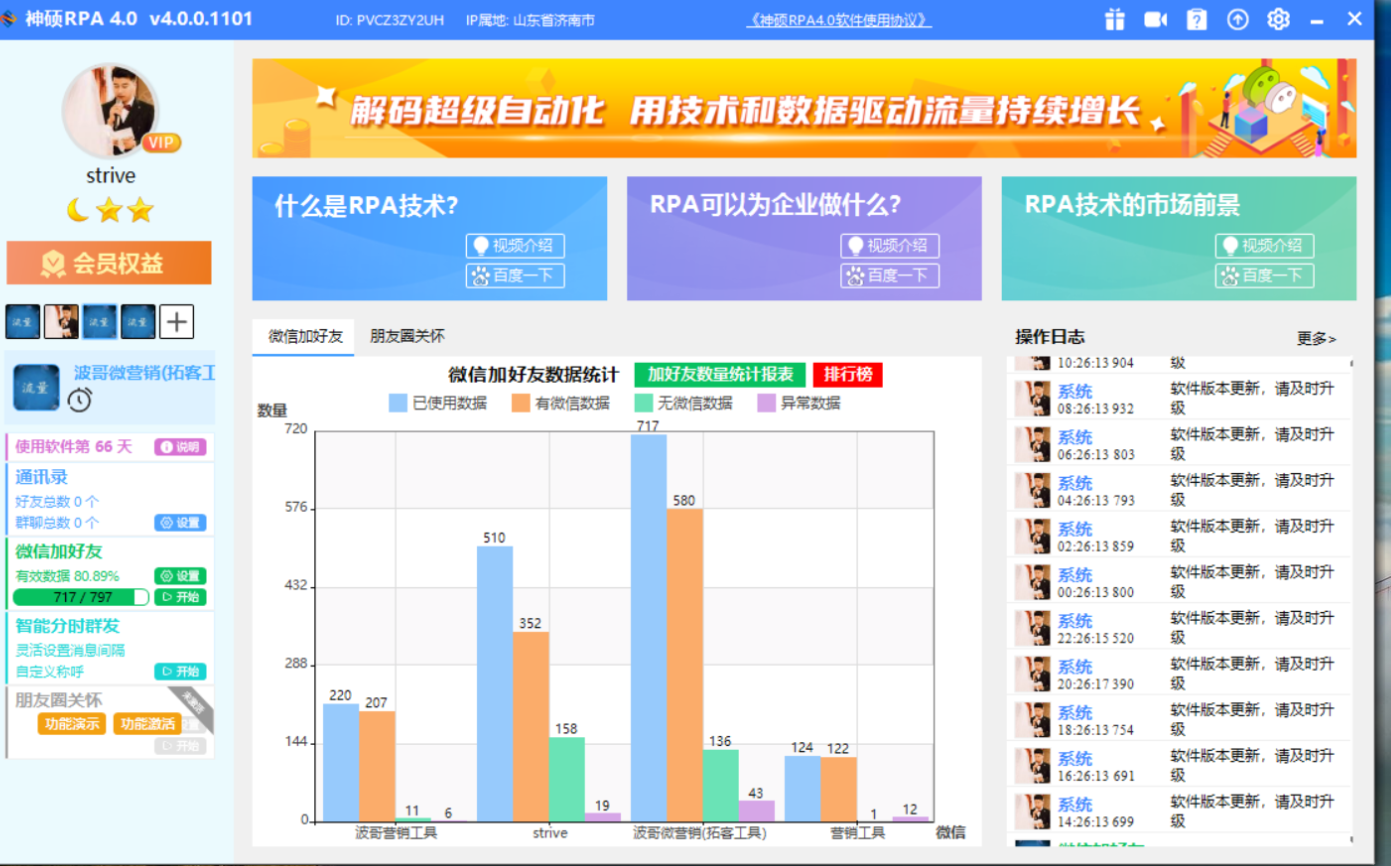The width and height of the screenshot is (1391, 866).
Task: Click 功能演示 demo button
Action: (x=71, y=724)
